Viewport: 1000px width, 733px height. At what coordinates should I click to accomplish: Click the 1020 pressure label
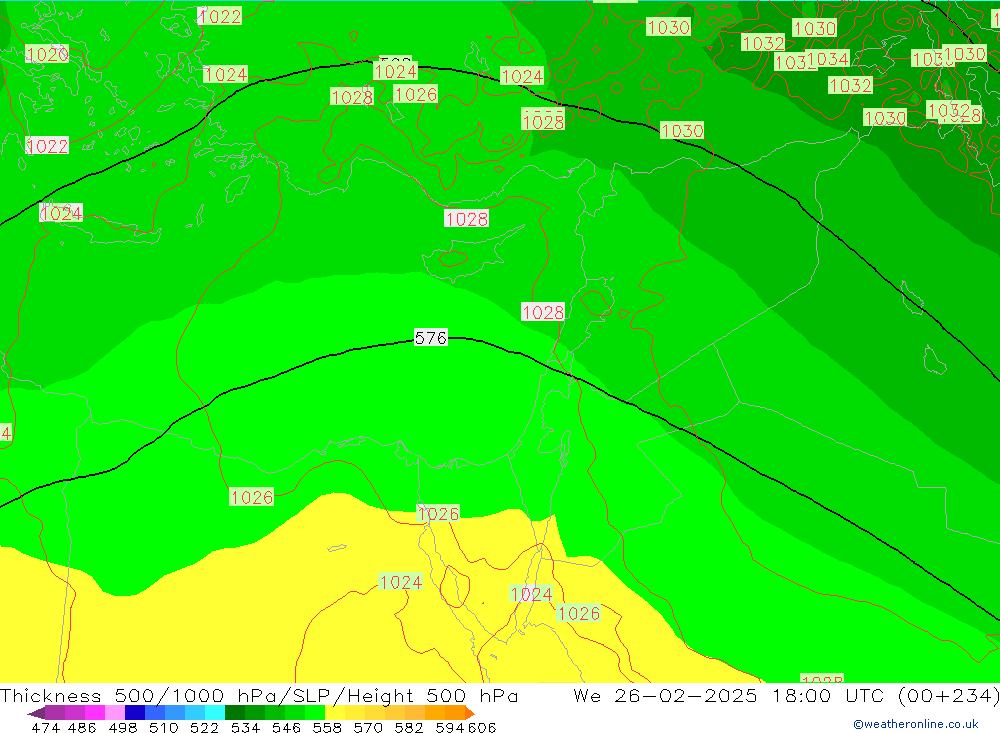click(47, 54)
